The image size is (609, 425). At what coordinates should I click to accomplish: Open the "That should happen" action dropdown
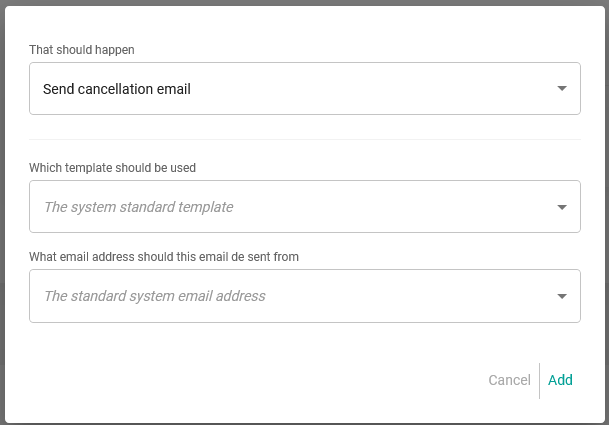pyautogui.click(x=304, y=89)
